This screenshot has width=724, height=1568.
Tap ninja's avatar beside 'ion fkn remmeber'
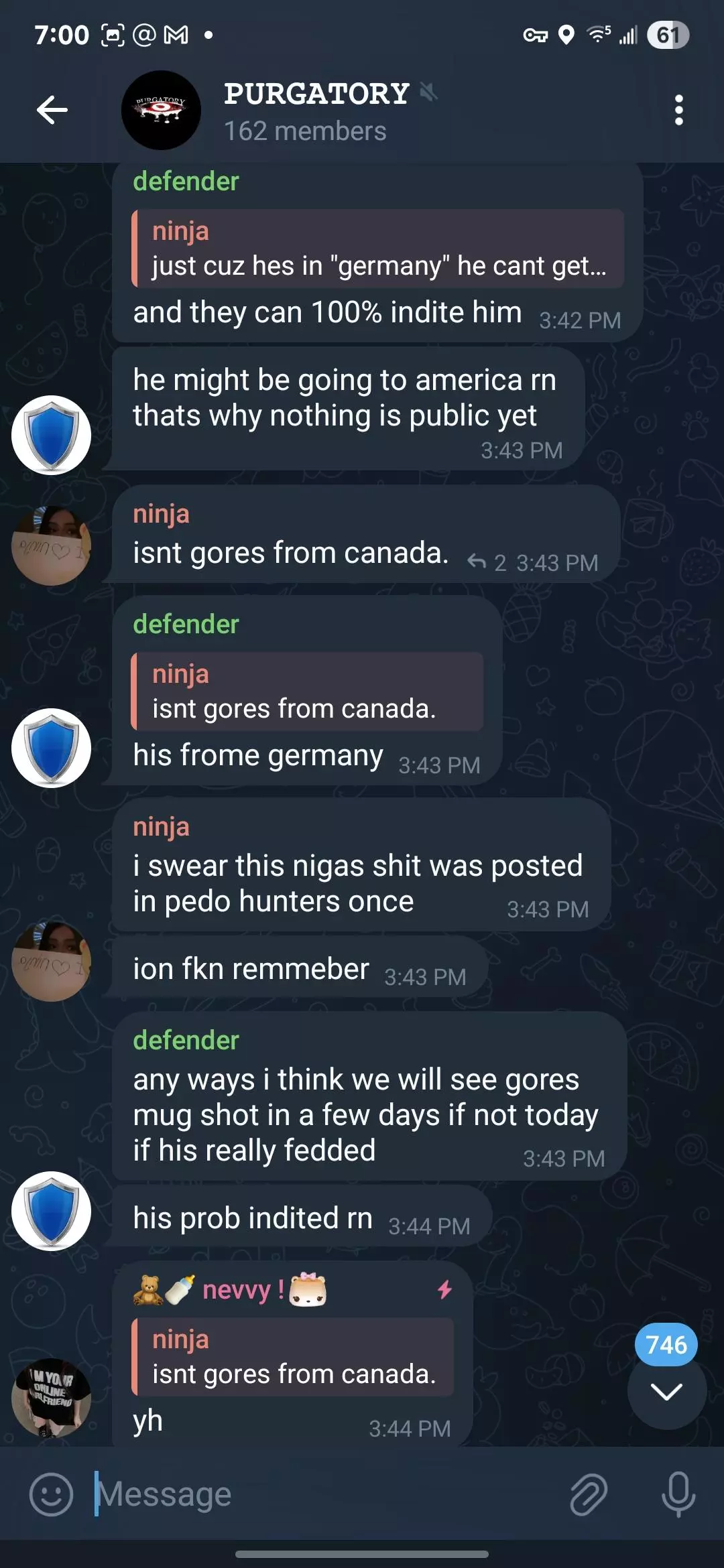51,962
